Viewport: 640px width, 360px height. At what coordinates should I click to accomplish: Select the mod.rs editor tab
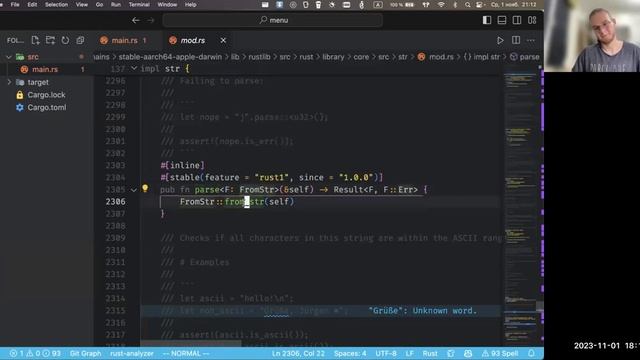[192, 40]
